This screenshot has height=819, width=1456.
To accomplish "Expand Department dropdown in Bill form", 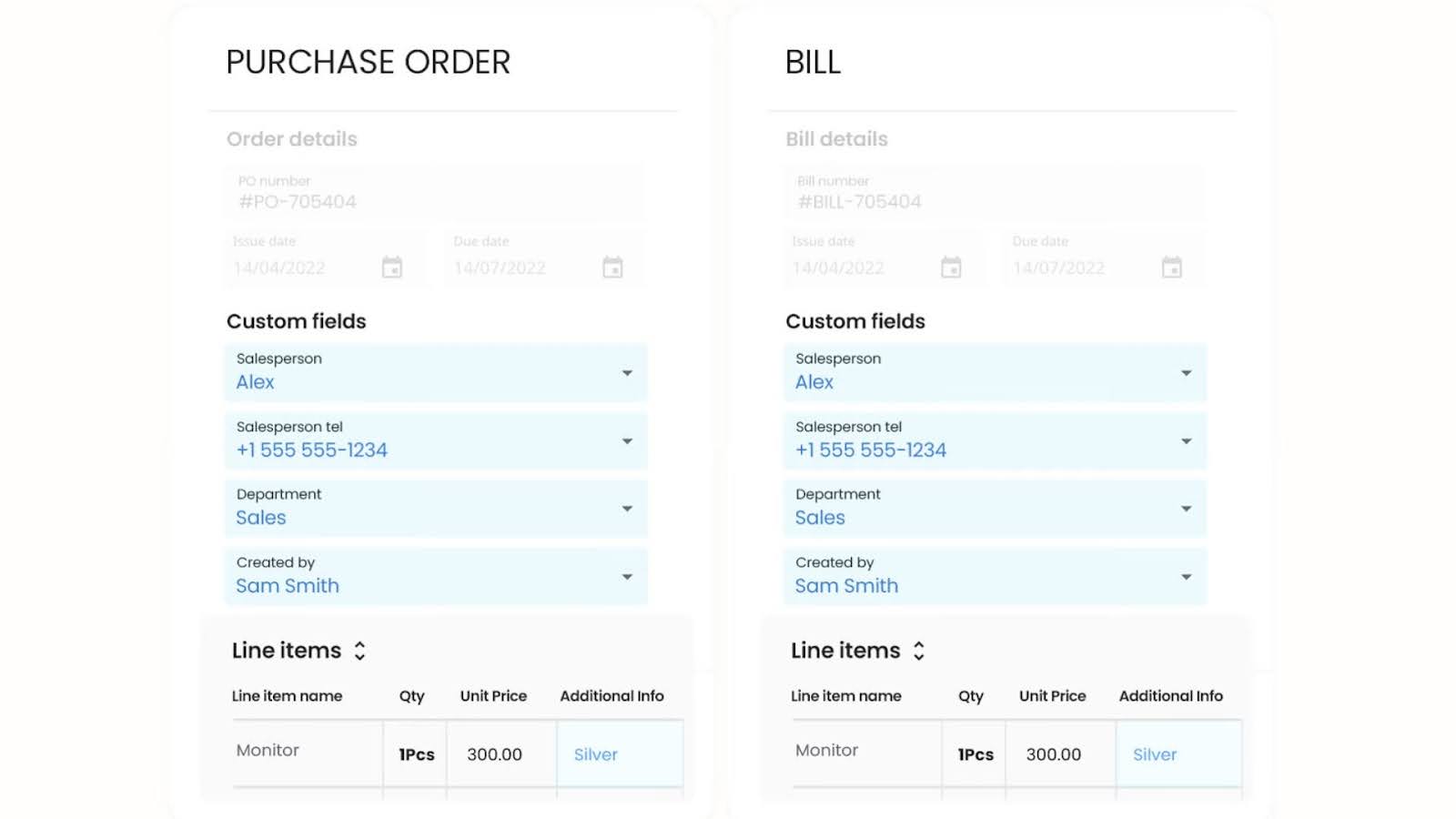I will (1186, 509).
